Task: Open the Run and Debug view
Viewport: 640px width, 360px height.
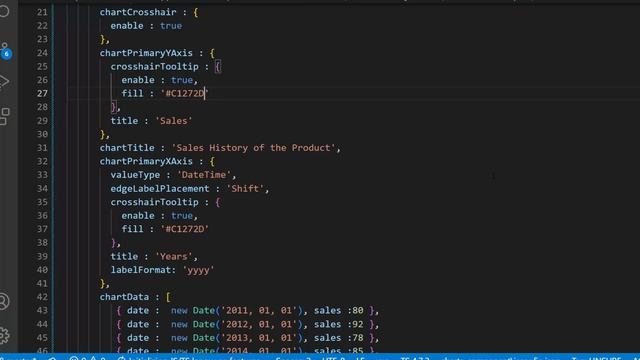Action: pos(4,82)
